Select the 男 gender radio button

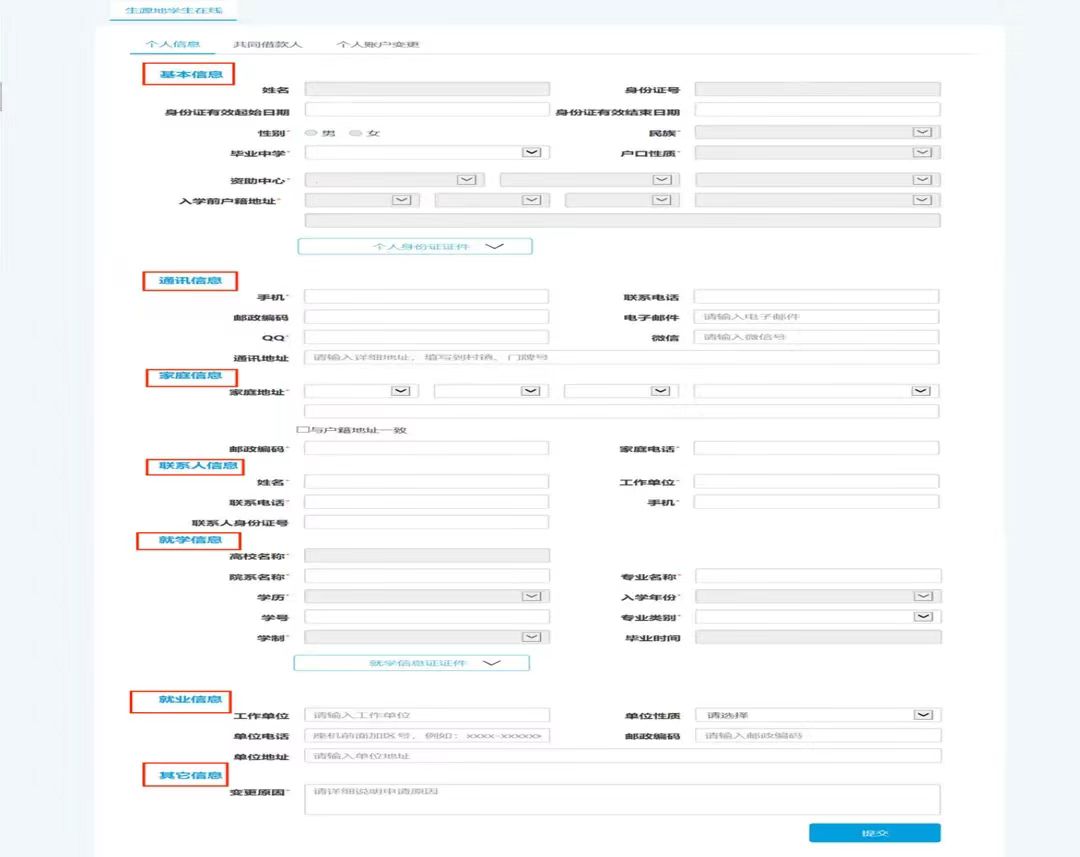point(311,133)
